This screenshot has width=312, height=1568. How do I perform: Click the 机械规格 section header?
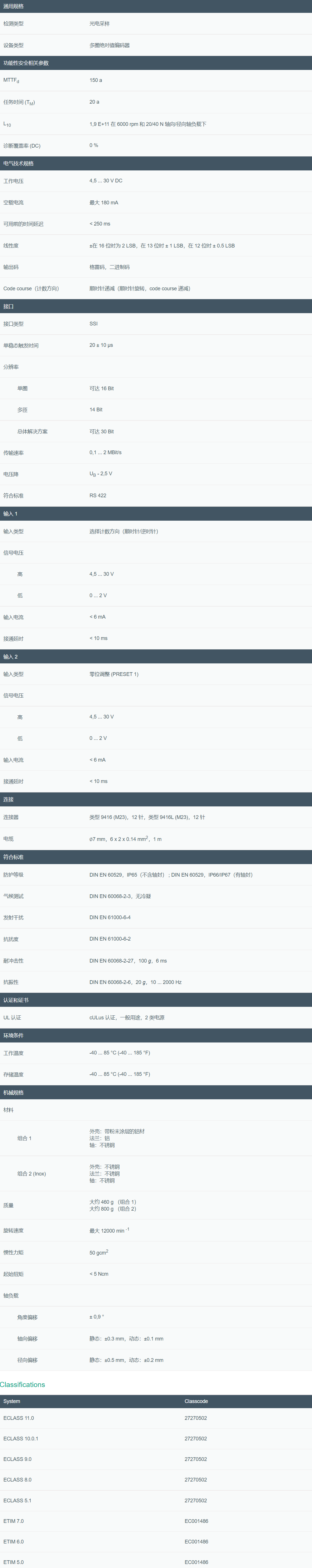tap(156, 1093)
